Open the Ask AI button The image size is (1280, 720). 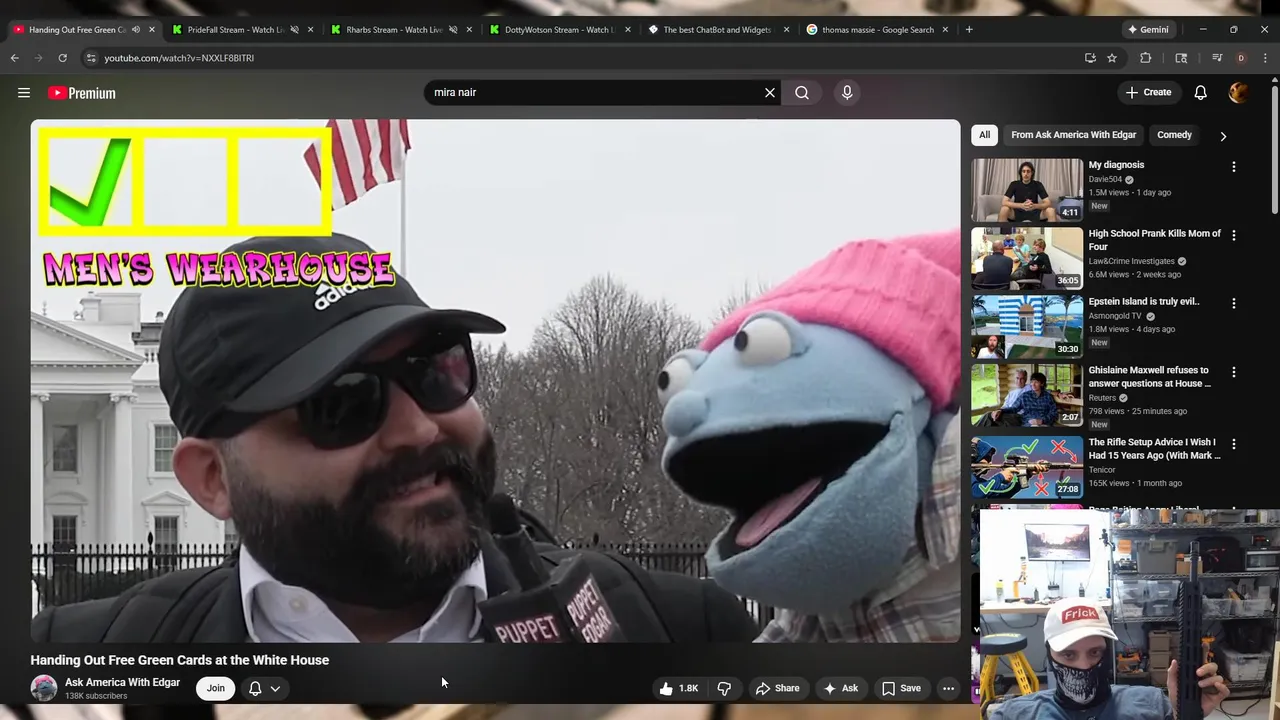pyautogui.click(x=840, y=688)
